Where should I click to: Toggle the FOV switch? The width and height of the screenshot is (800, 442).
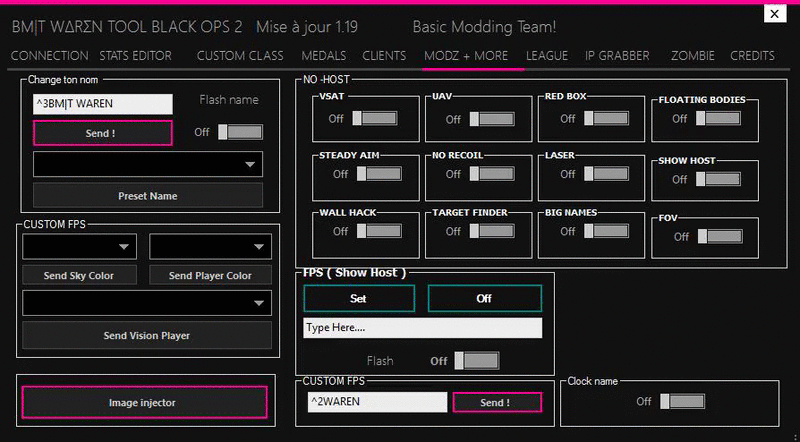click(720, 236)
